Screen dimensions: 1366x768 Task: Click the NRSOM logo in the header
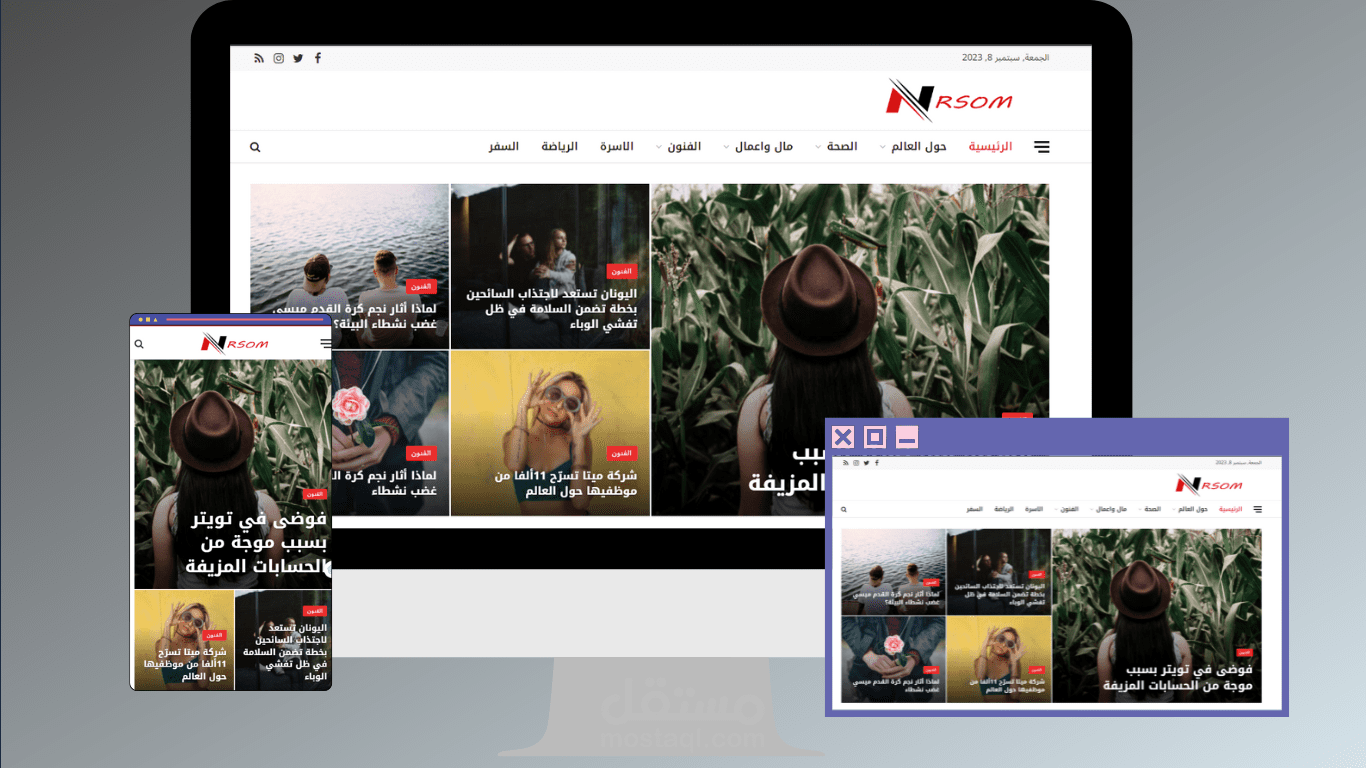(950, 100)
